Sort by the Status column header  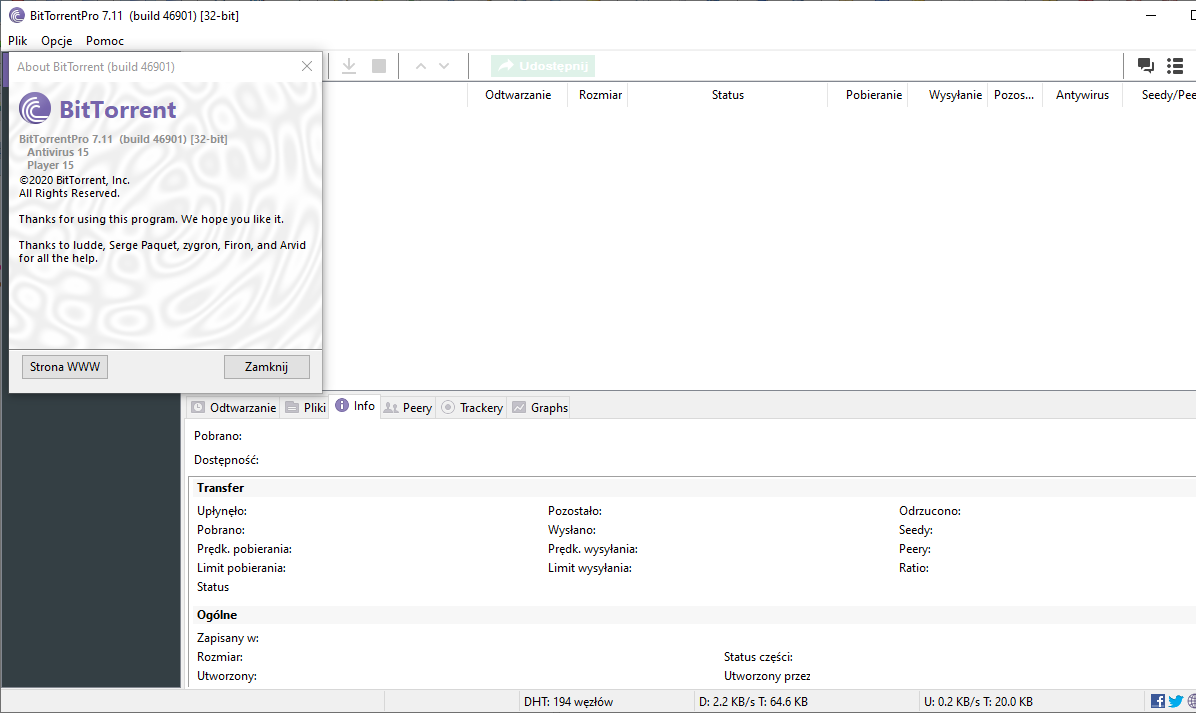pyautogui.click(x=728, y=95)
